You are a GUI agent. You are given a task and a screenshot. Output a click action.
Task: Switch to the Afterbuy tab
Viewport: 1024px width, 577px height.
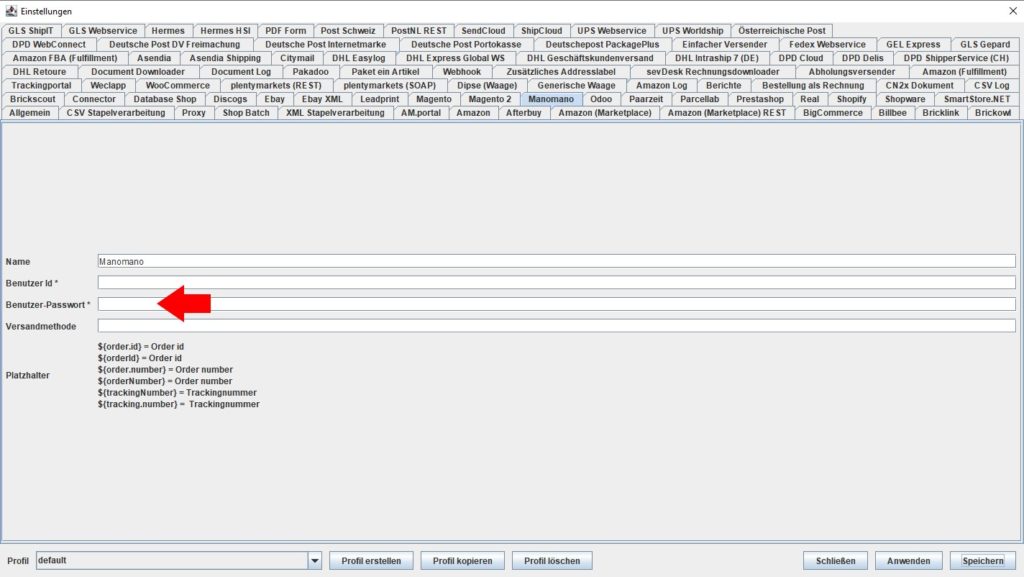(524, 113)
